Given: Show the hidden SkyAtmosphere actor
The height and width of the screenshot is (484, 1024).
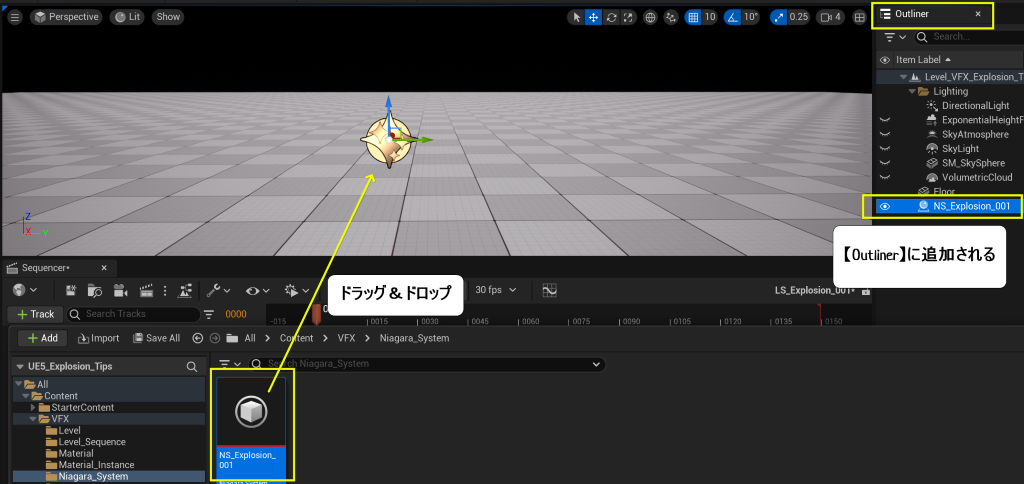Looking at the screenshot, I should point(885,135).
